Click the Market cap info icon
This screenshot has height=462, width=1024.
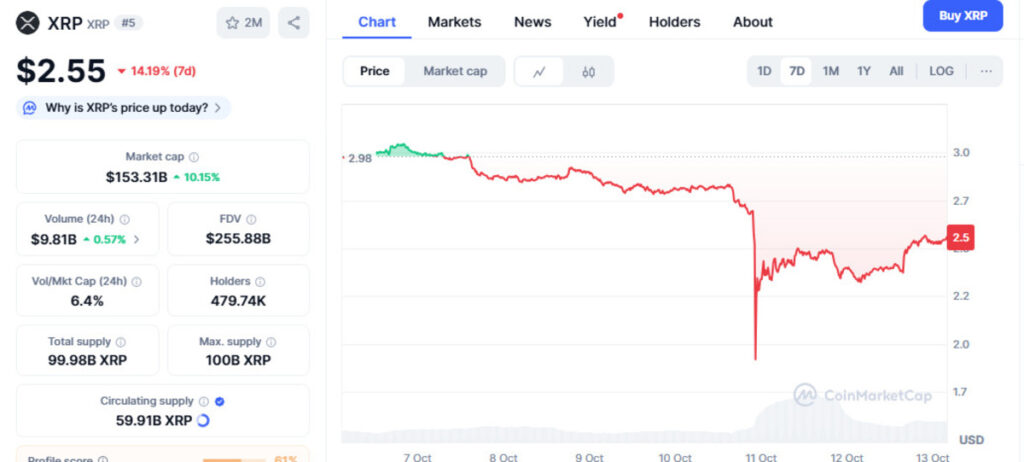[194, 157]
